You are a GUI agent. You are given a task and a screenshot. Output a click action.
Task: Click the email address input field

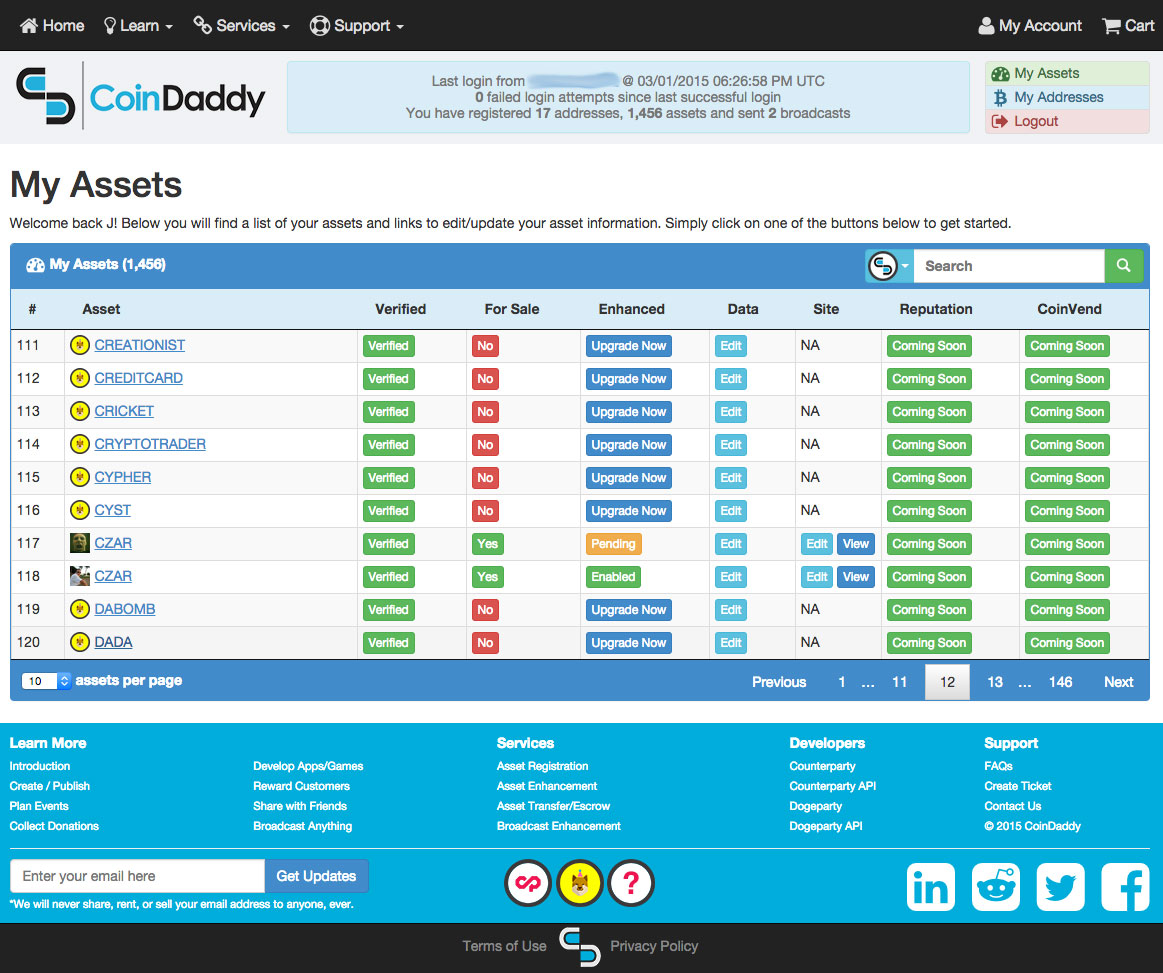(x=137, y=876)
